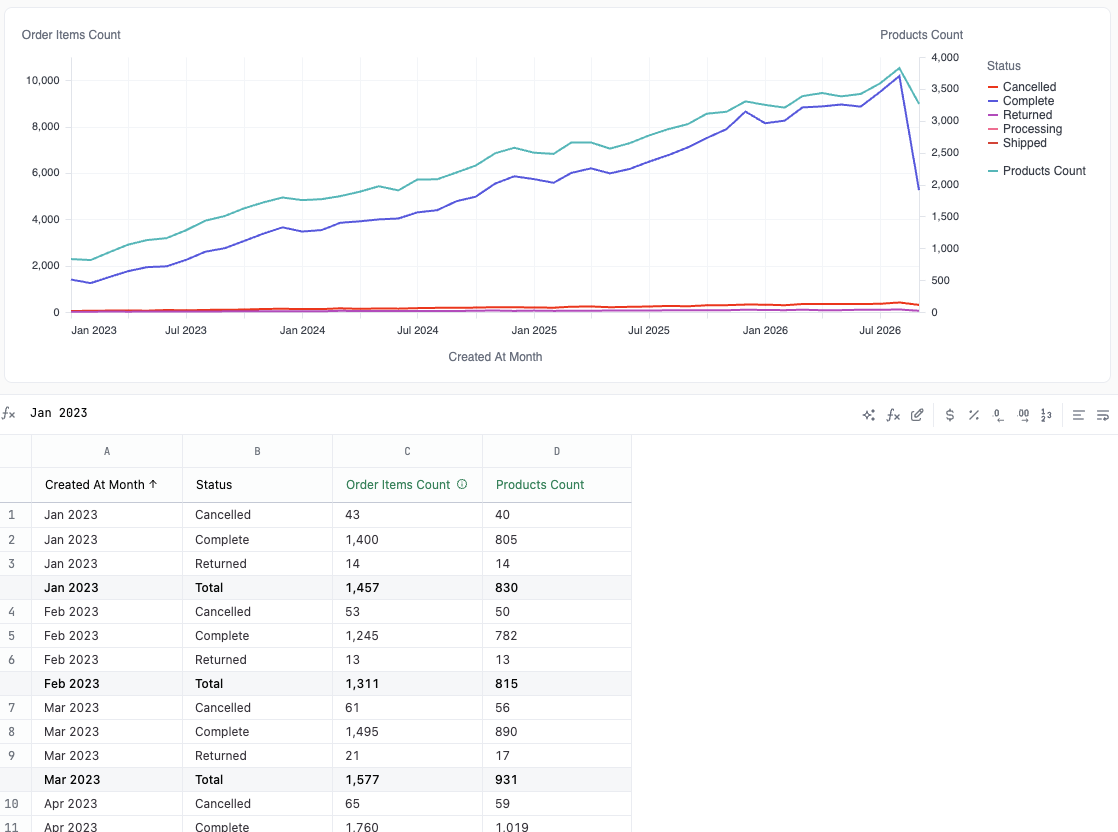Select the cell with value 782
Viewport: 1118px width, 832px height.
557,635
